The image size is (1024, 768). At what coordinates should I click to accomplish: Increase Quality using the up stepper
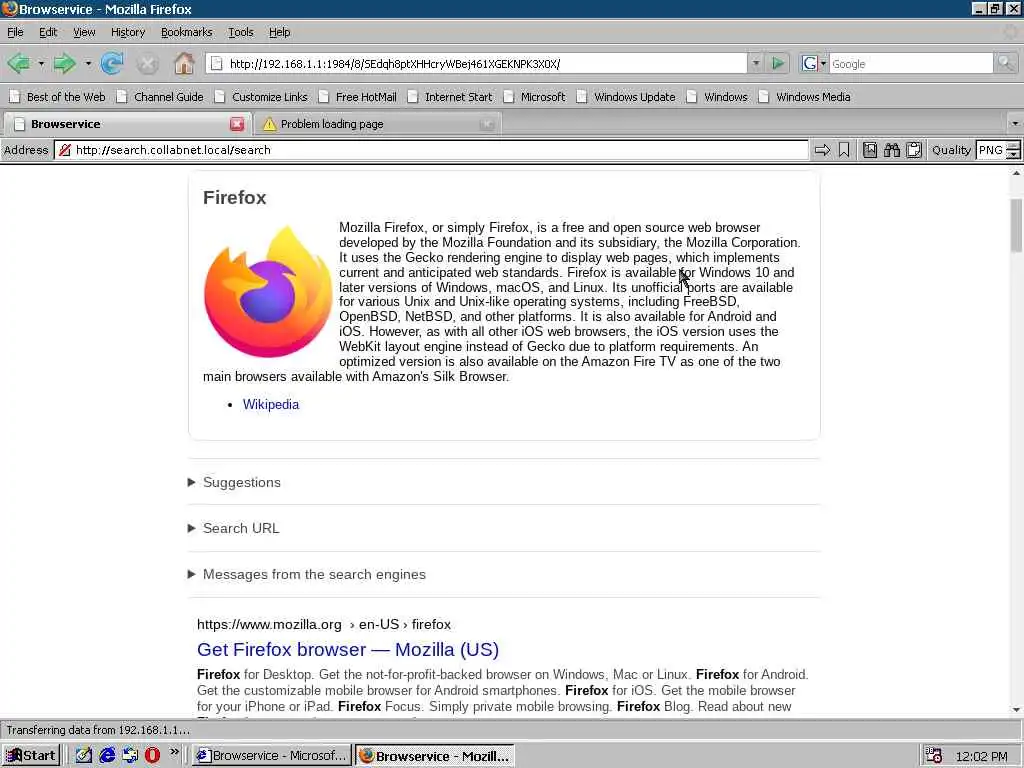point(1013,146)
